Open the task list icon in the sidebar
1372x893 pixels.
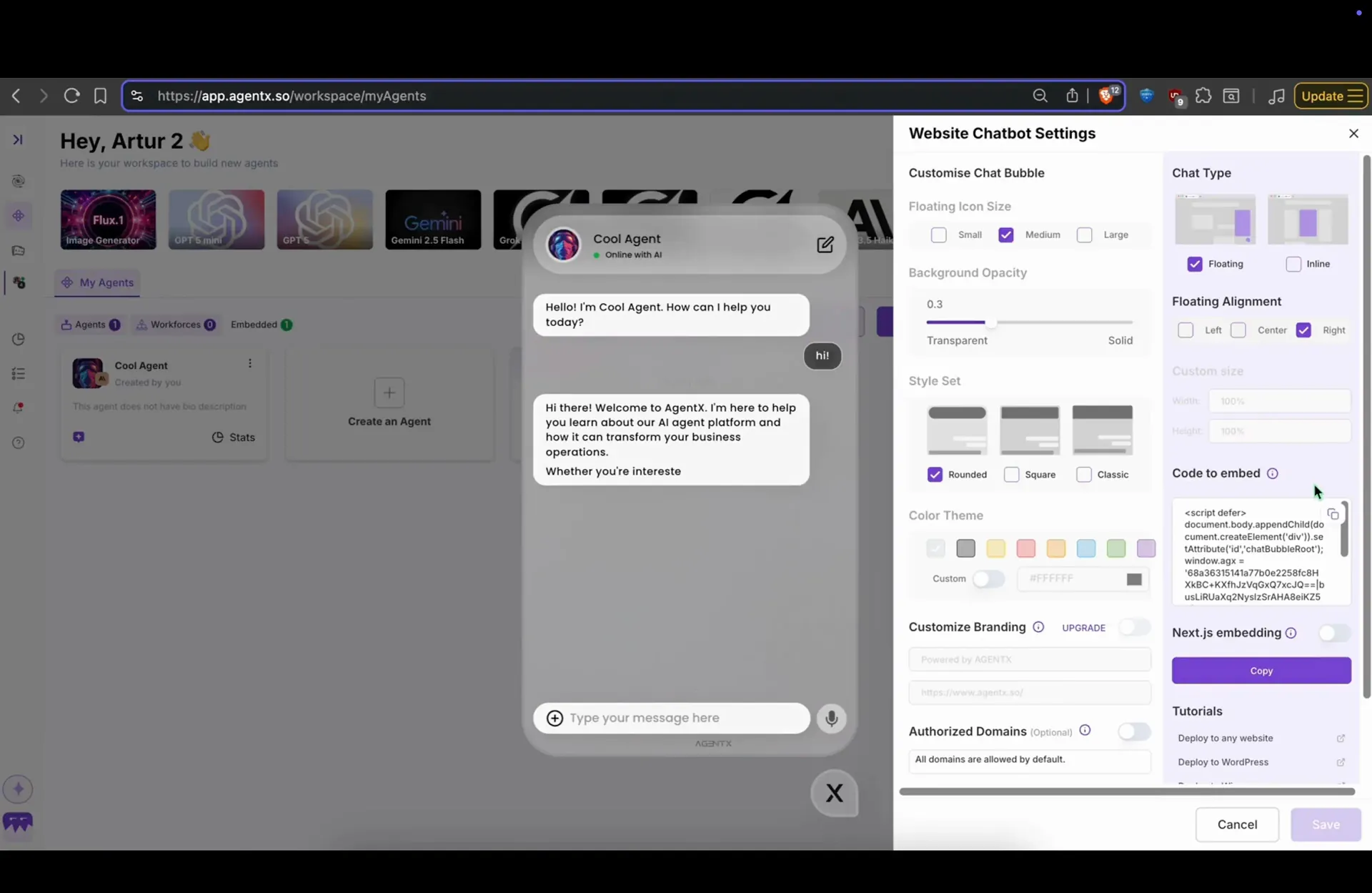click(x=19, y=373)
